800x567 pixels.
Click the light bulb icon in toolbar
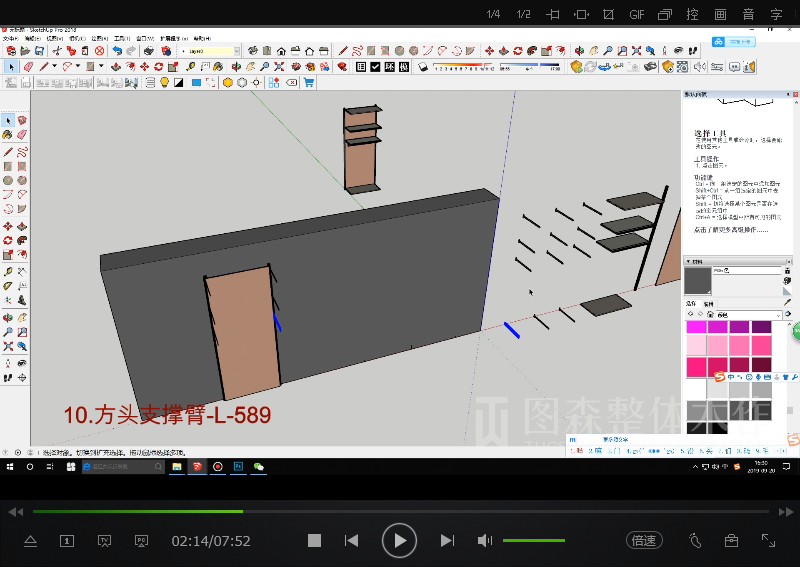pyautogui.click(x=162, y=83)
